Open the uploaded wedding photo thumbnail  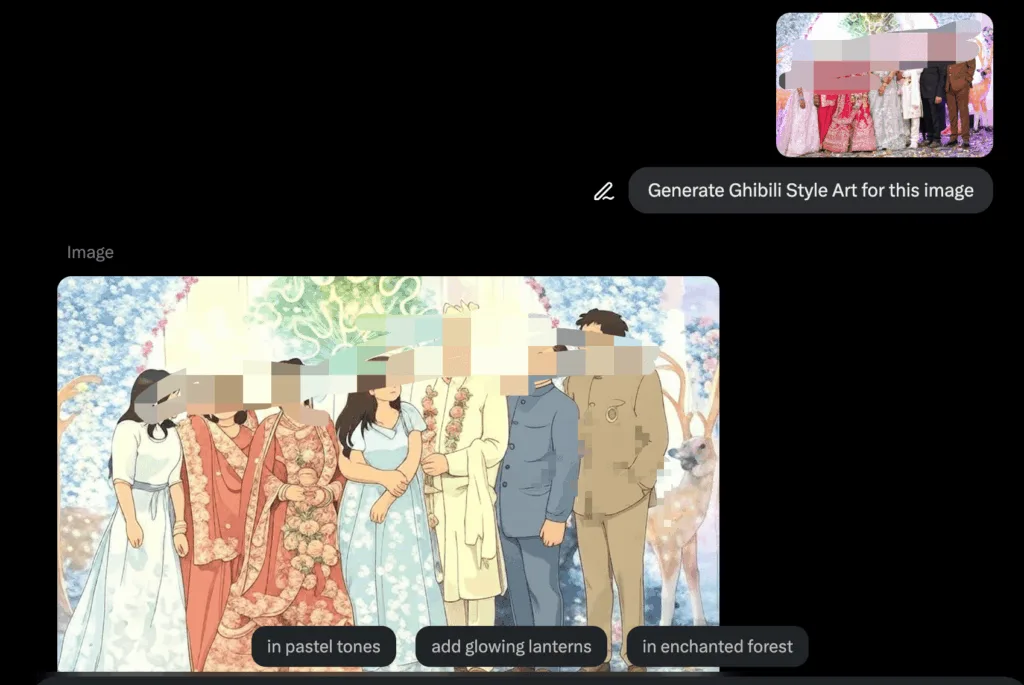(x=884, y=85)
